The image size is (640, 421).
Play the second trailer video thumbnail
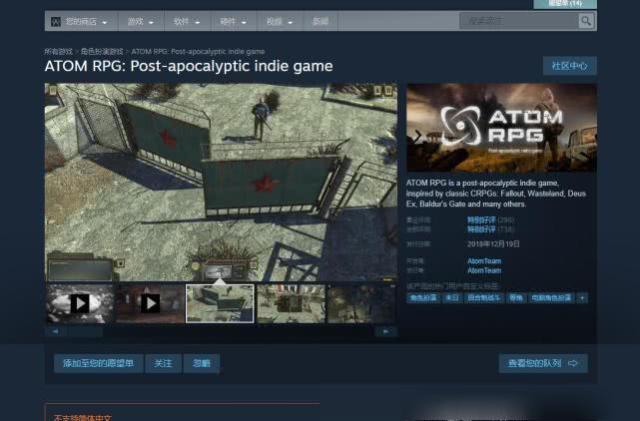(150, 303)
